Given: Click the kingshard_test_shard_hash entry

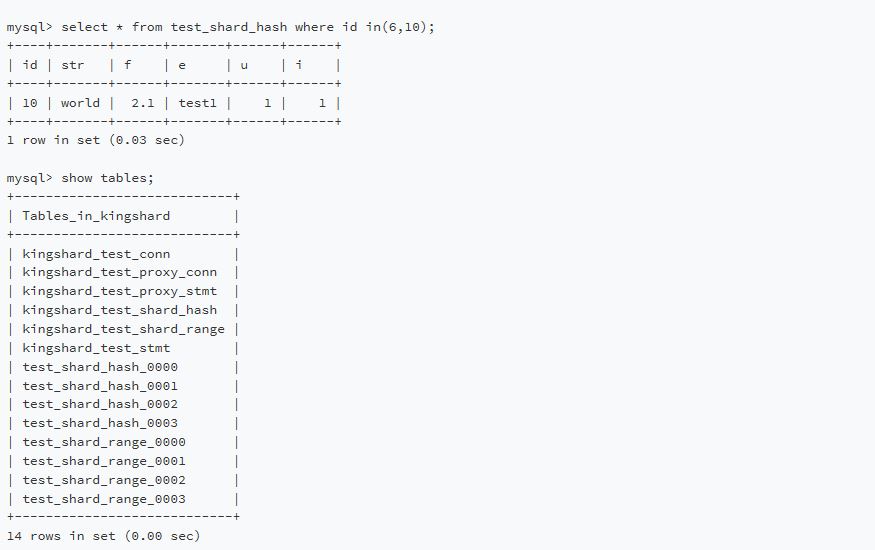Looking at the screenshot, I should [119, 310].
